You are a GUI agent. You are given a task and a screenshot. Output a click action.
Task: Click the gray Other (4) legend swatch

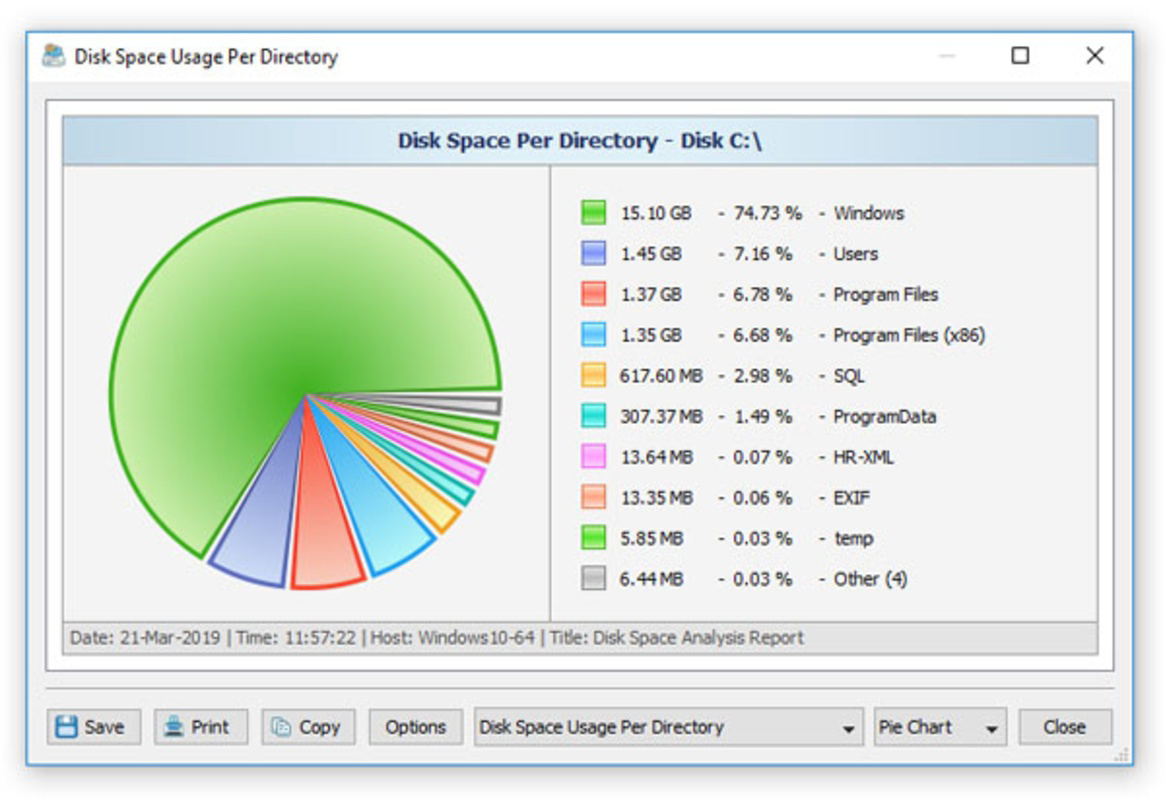coord(593,579)
